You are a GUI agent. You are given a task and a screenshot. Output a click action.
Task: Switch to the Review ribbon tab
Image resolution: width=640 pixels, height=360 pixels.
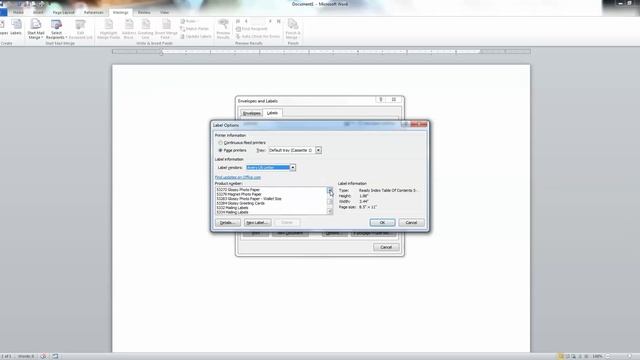click(x=144, y=13)
